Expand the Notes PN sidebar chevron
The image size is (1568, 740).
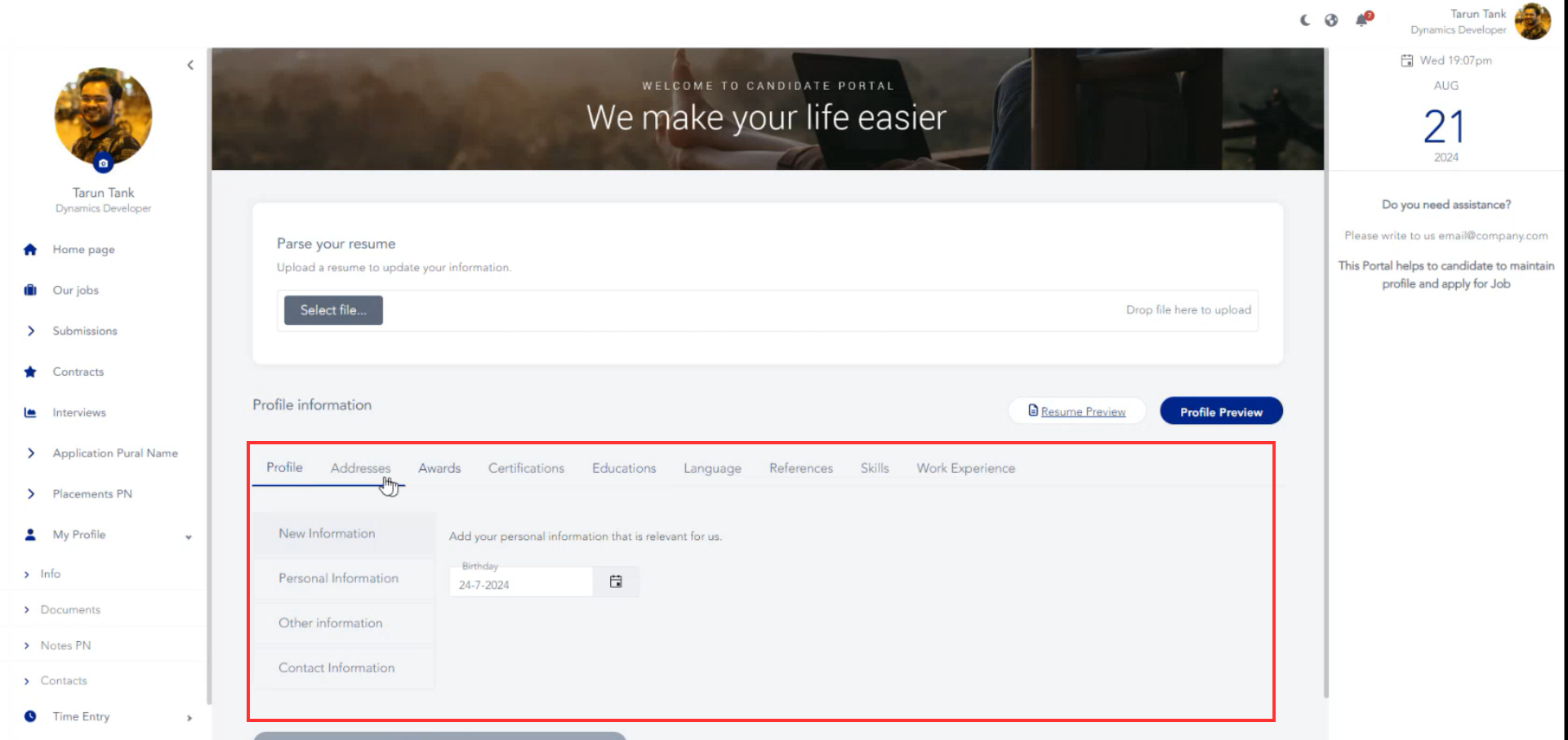[27, 645]
